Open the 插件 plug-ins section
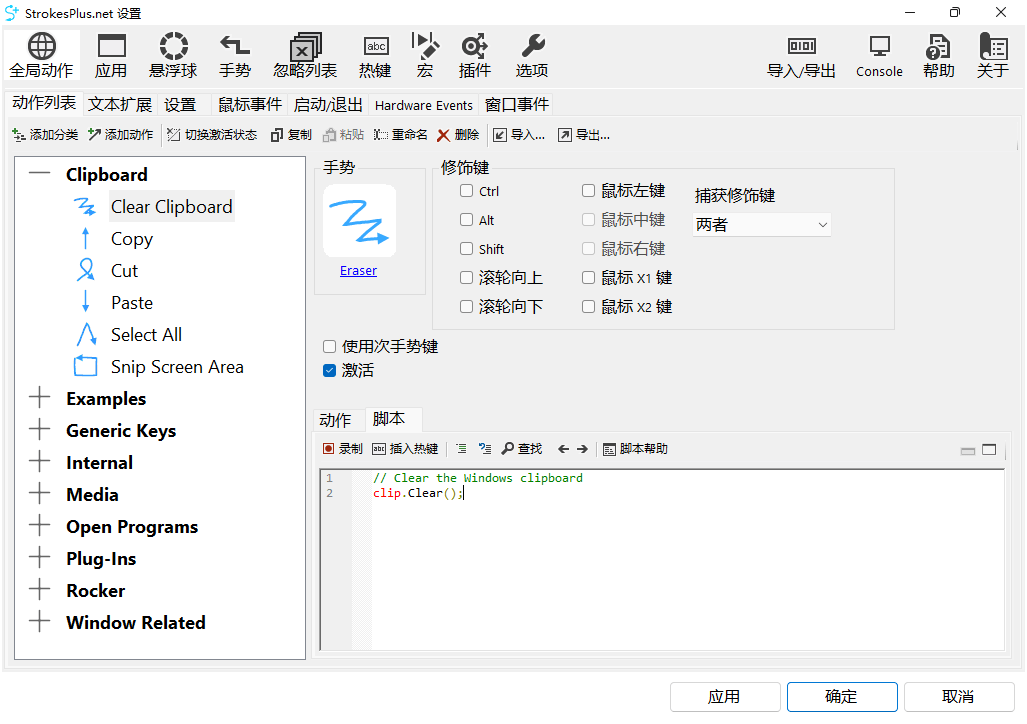 [474, 55]
